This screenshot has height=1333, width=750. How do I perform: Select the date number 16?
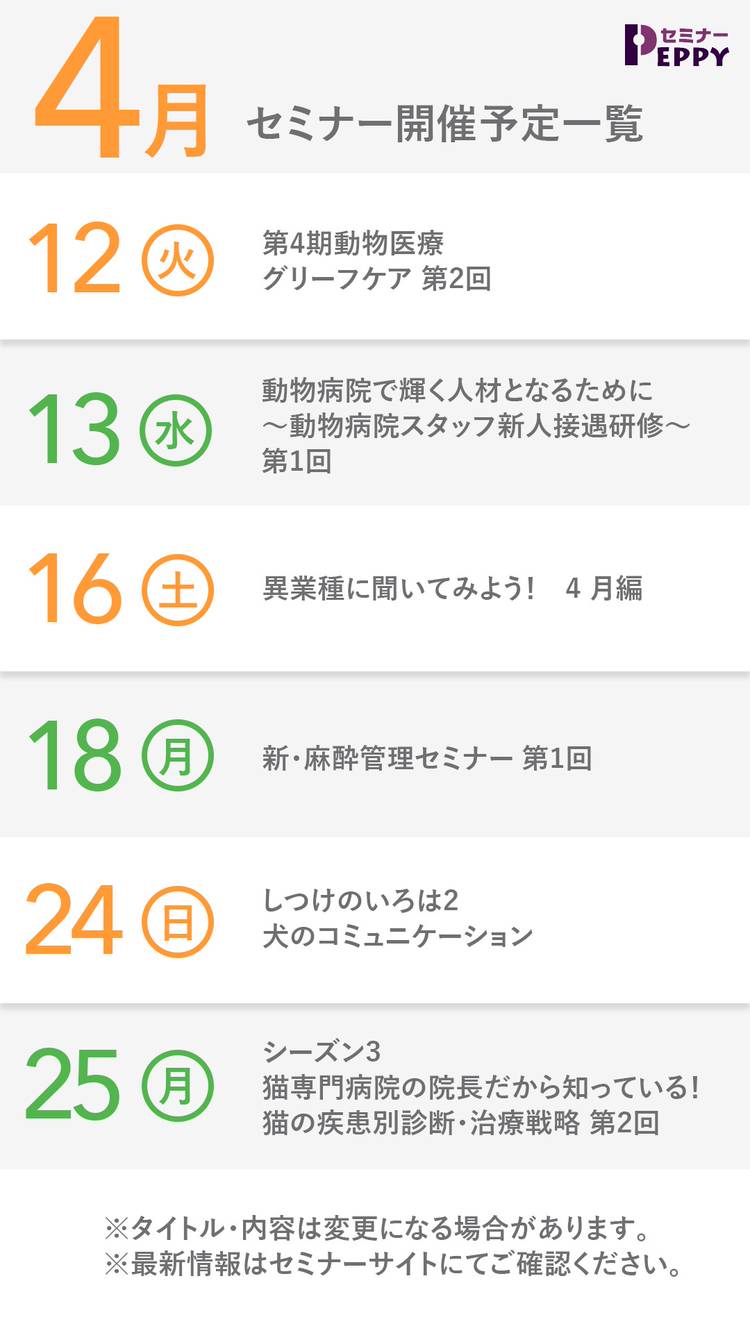pyautogui.click(x=73, y=590)
